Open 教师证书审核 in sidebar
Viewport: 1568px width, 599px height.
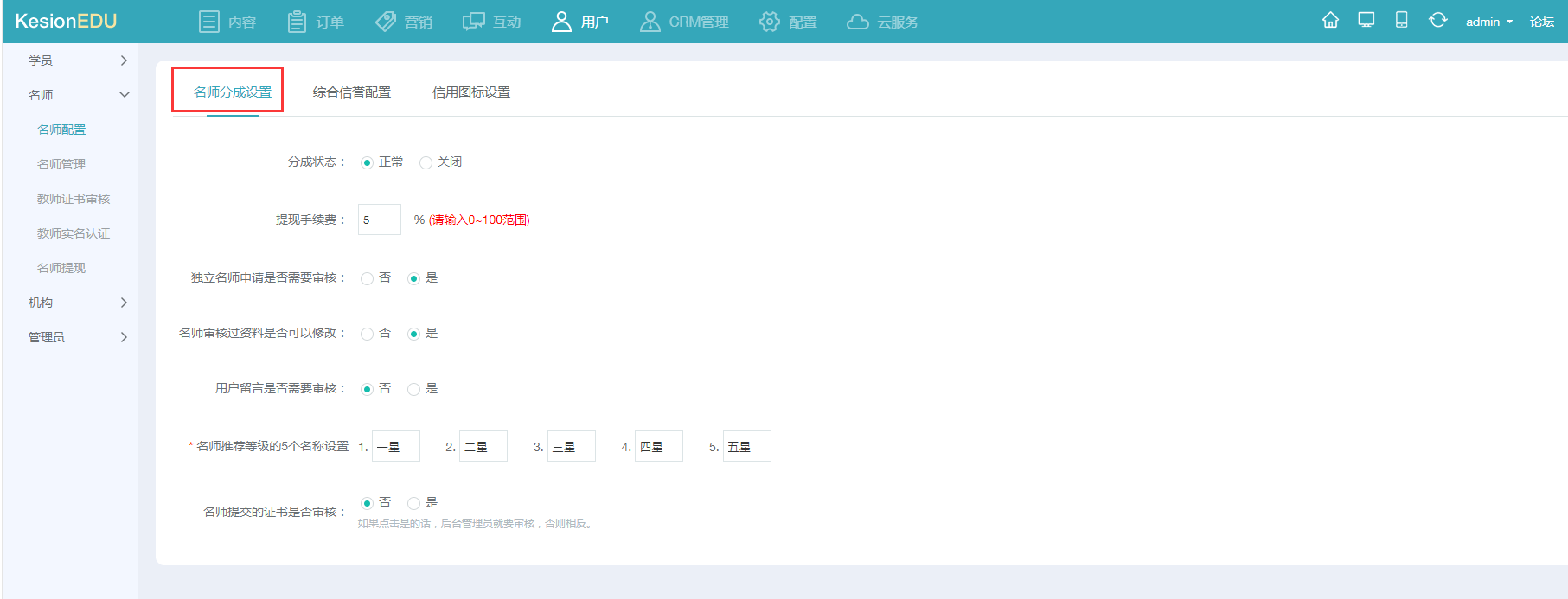[x=74, y=199]
